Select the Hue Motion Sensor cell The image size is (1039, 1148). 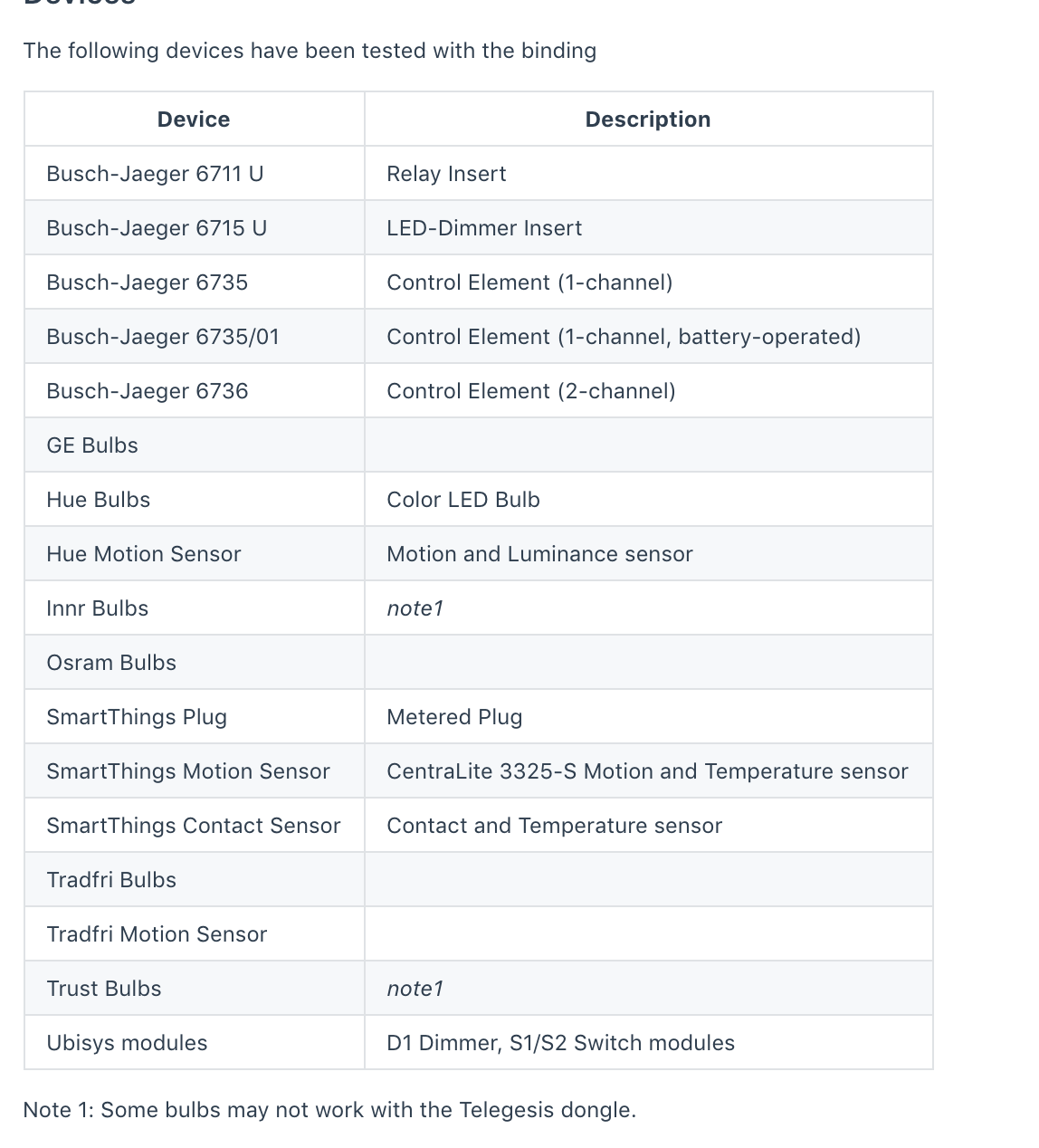point(144,554)
